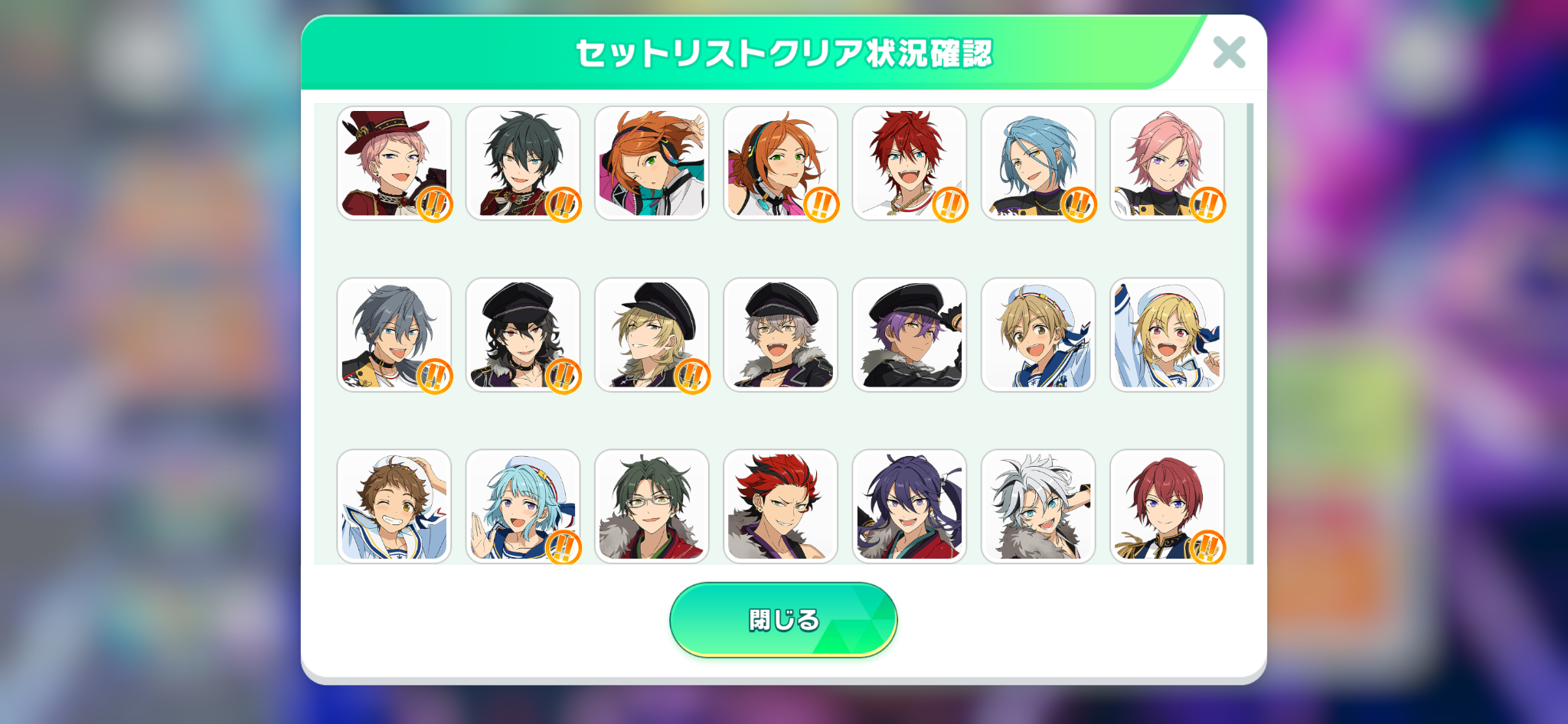The width and height of the screenshot is (1568, 724).
Task: Click exclamation badge on pink-haired purple-eyed character
Action: 1208,204
